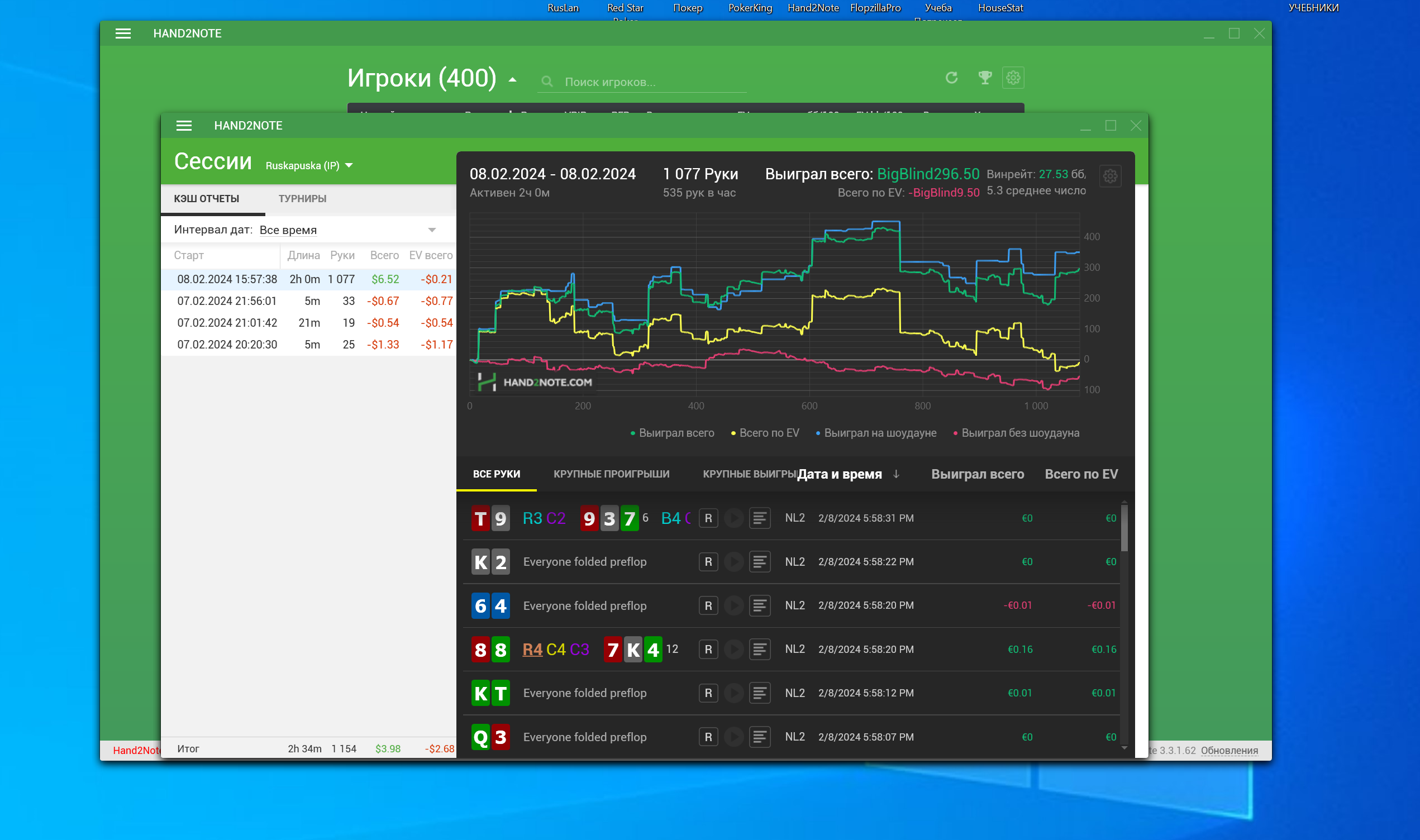This screenshot has height=840, width=1420.
Task: Sort by 'Дата и время' column header
Action: click(x=840, y=474)
